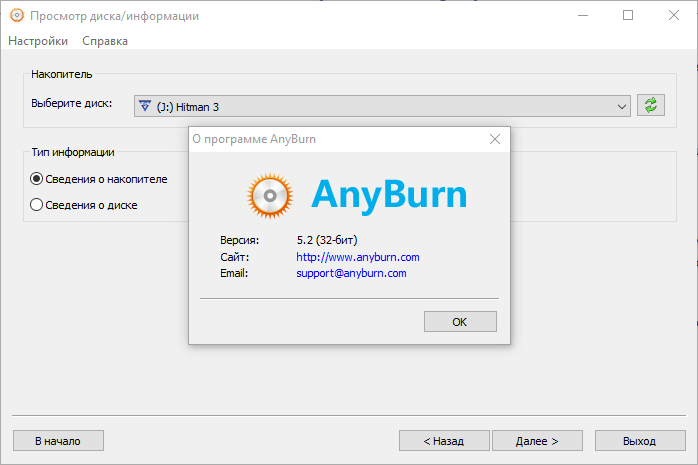Click the 'Тип информации' group label
This screenshot has width=698, height=465.
pyautogui.click(x=73, y=152)
